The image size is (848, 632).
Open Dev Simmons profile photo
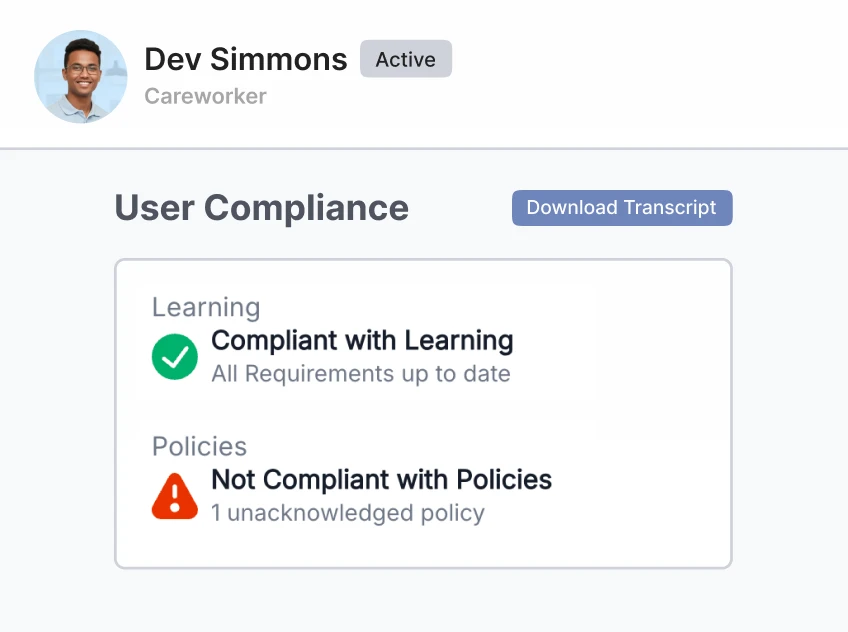point(81,76)
